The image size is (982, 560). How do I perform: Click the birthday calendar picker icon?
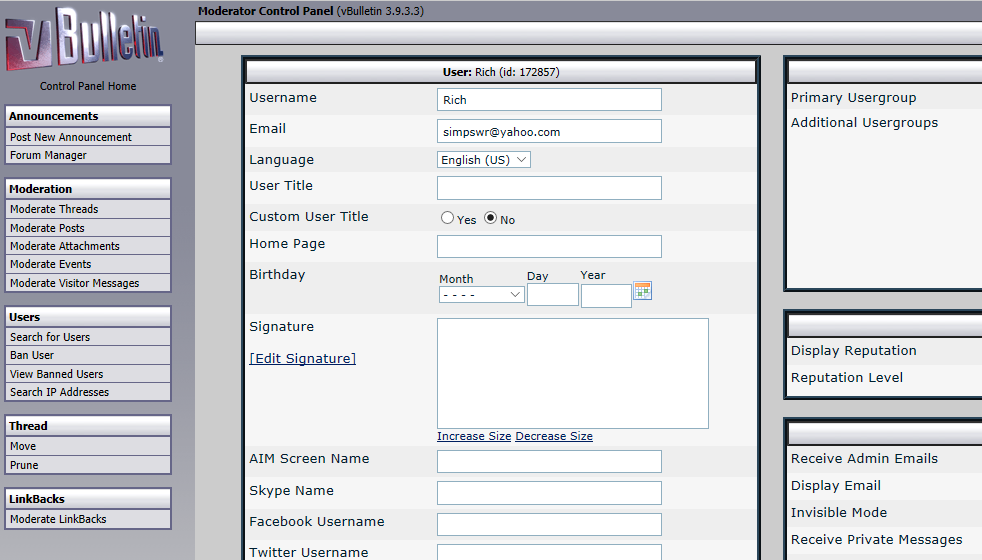643,291
